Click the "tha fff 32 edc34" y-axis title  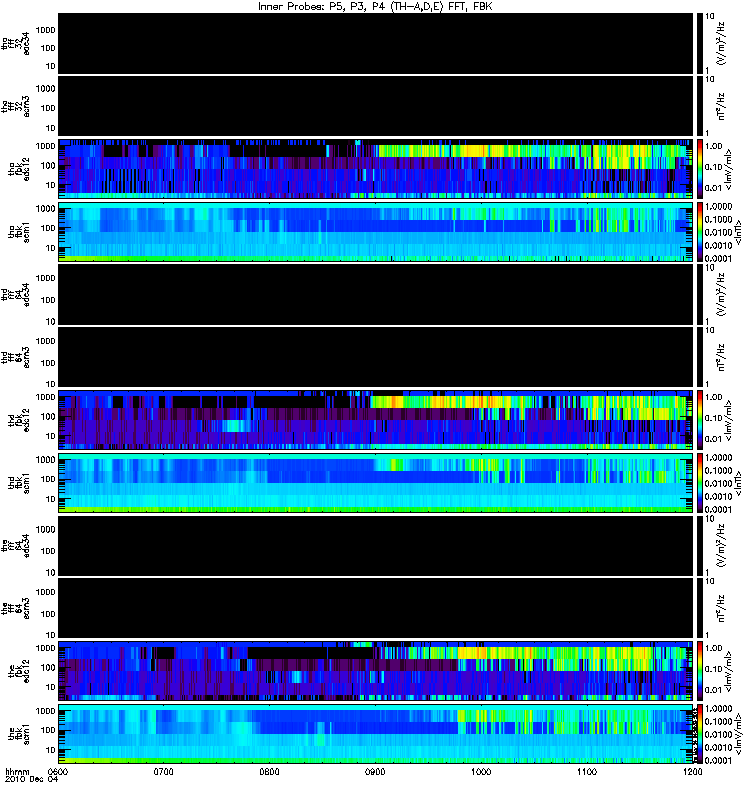coord(16,43)
